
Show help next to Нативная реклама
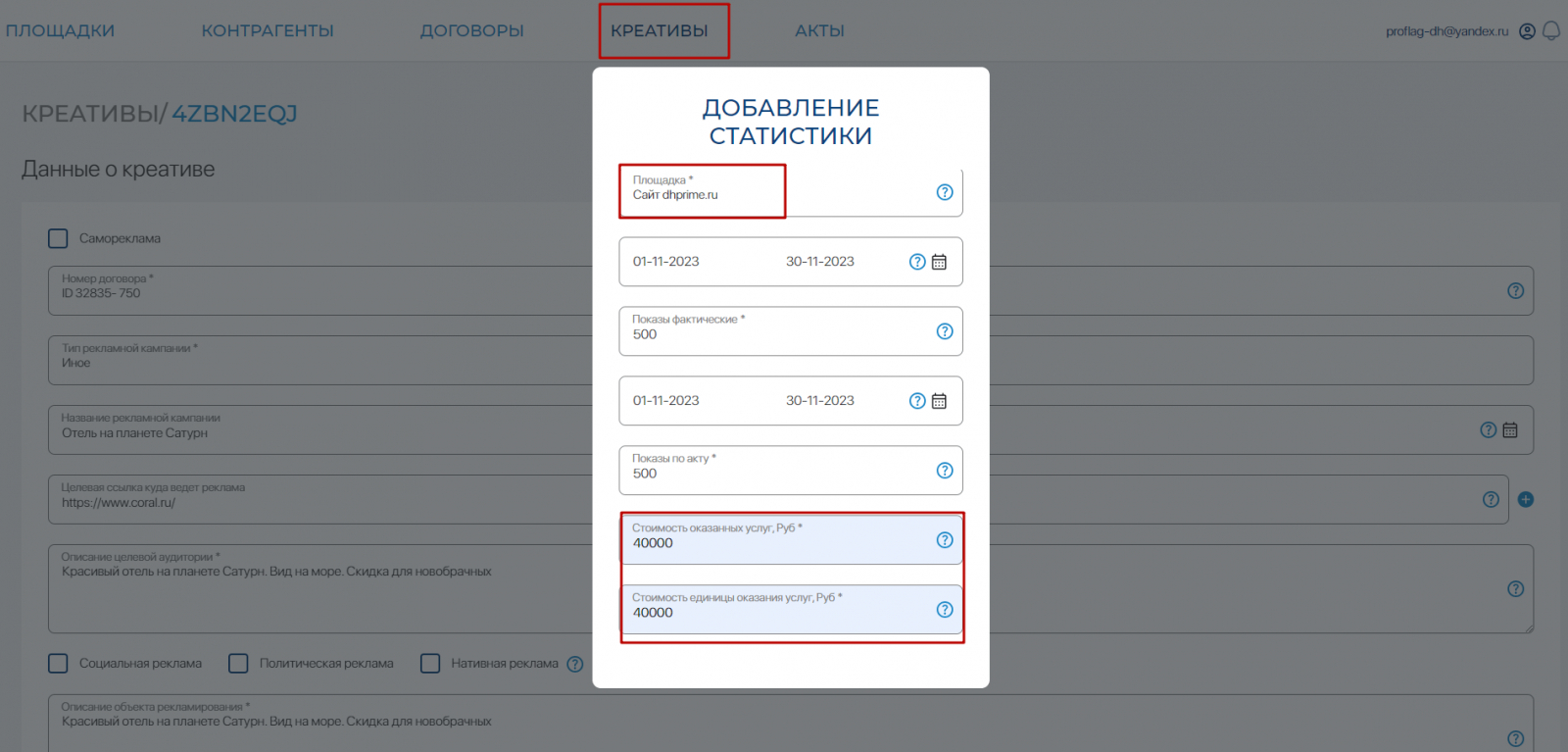pyautogui.click(x=575, y=664)
